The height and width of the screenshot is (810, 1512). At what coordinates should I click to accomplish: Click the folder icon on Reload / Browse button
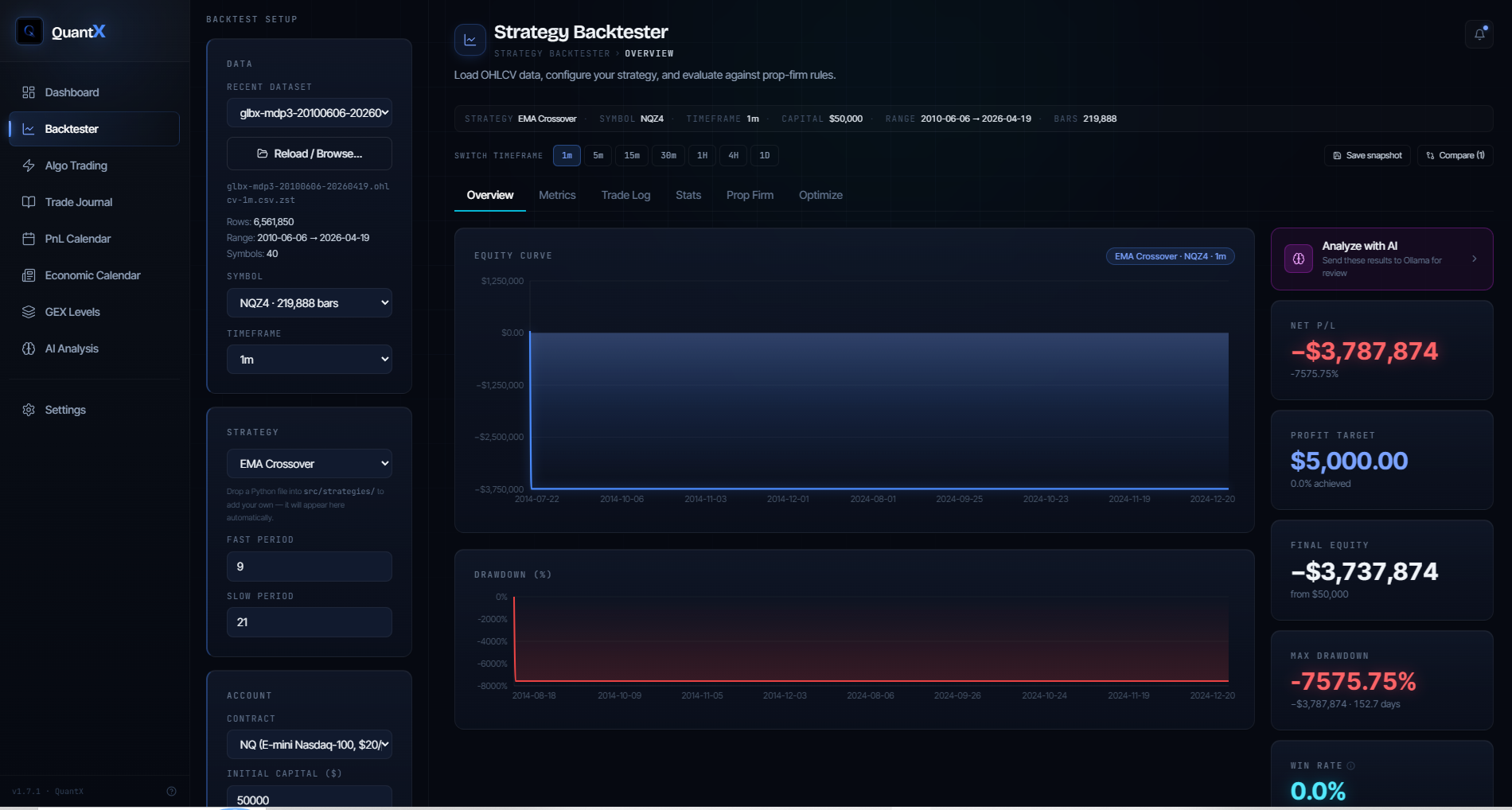pyautogui.click(x=262, y=154)
